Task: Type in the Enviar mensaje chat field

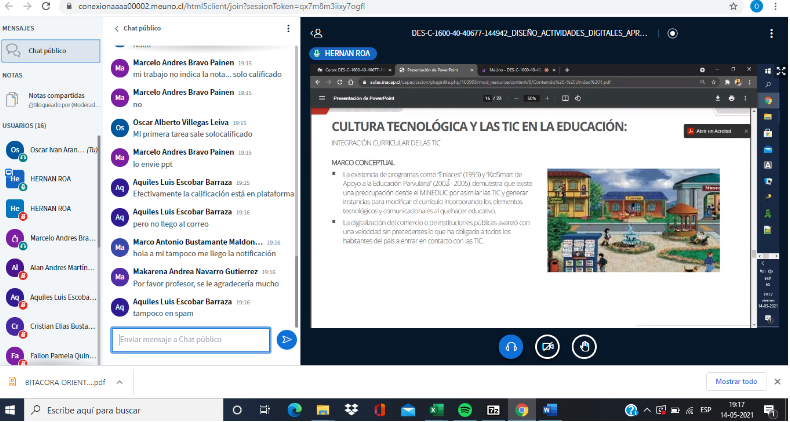Action: [x=190, y=340]
